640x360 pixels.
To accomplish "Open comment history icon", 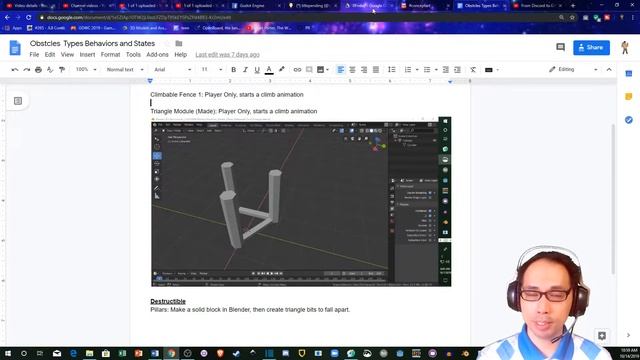I will pyautogui.click(x=560, y=47).
